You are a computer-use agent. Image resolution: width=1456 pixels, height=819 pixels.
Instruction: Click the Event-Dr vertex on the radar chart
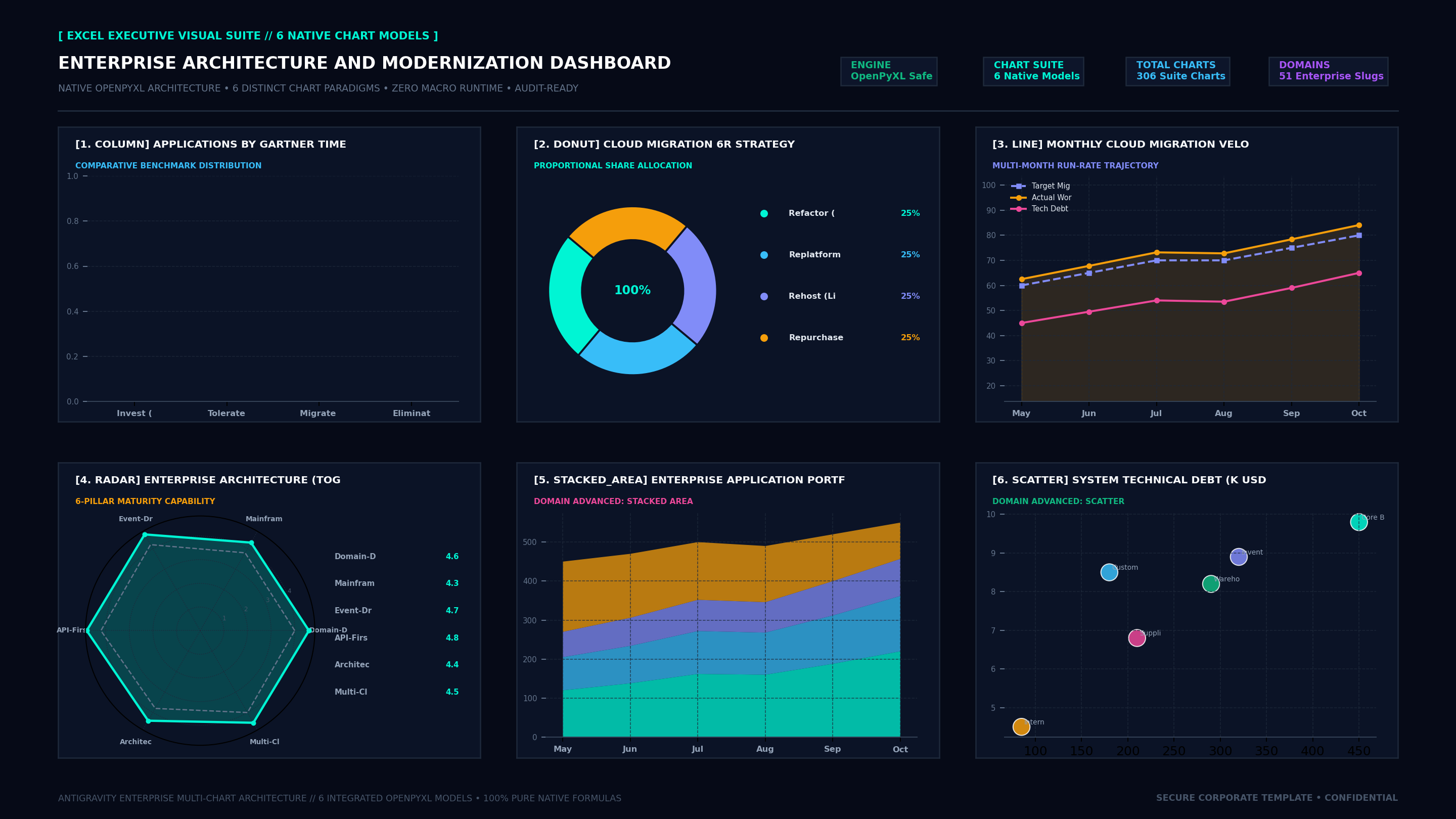pos(145,534)
